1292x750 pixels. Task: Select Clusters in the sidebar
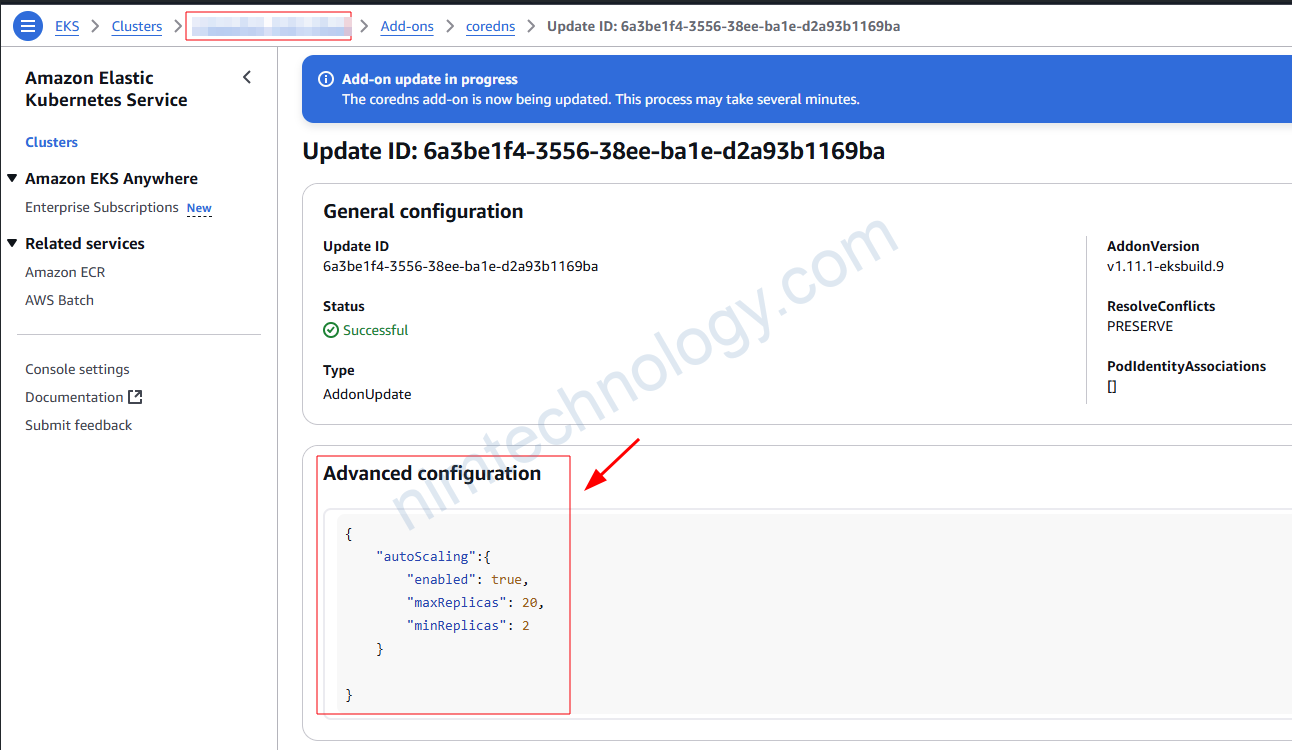pos(51,142)
